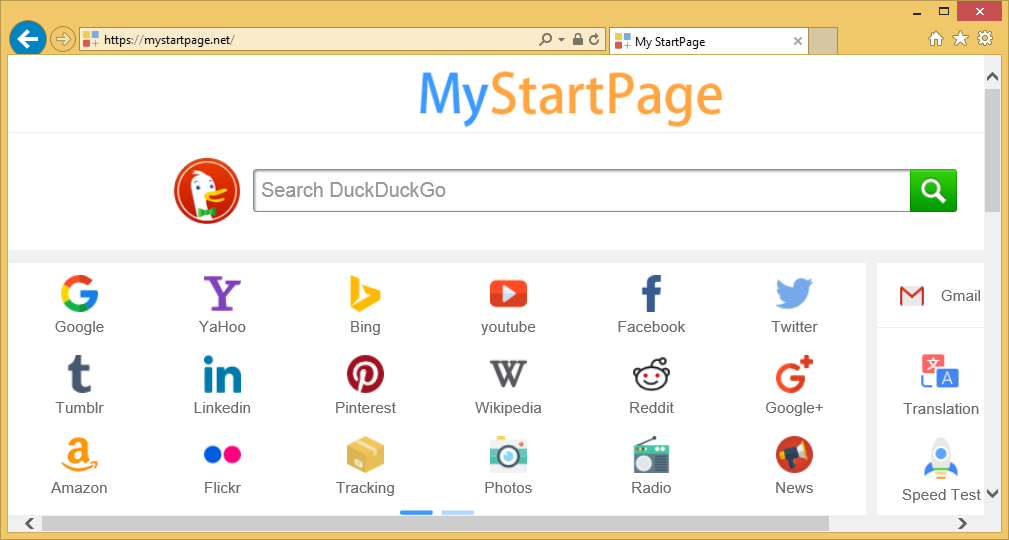
Task: Click the green search magnifier button
Action: click(933, 191)
